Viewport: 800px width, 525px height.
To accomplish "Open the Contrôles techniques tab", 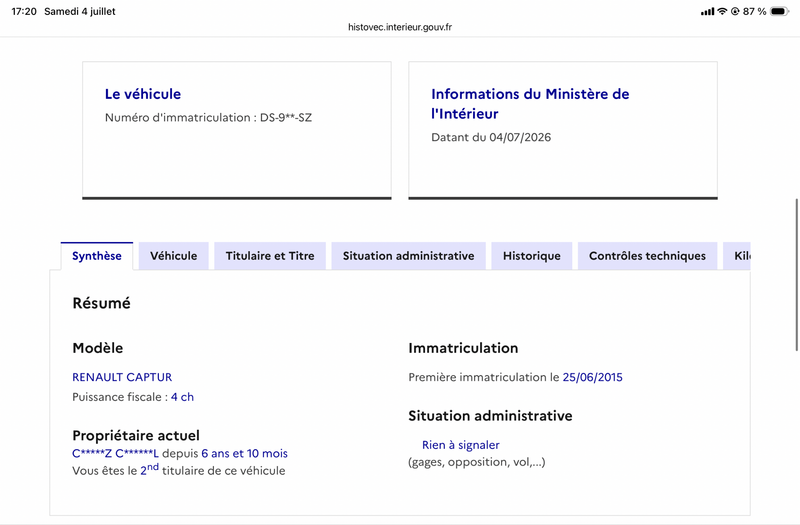I will tap(647, 256).
